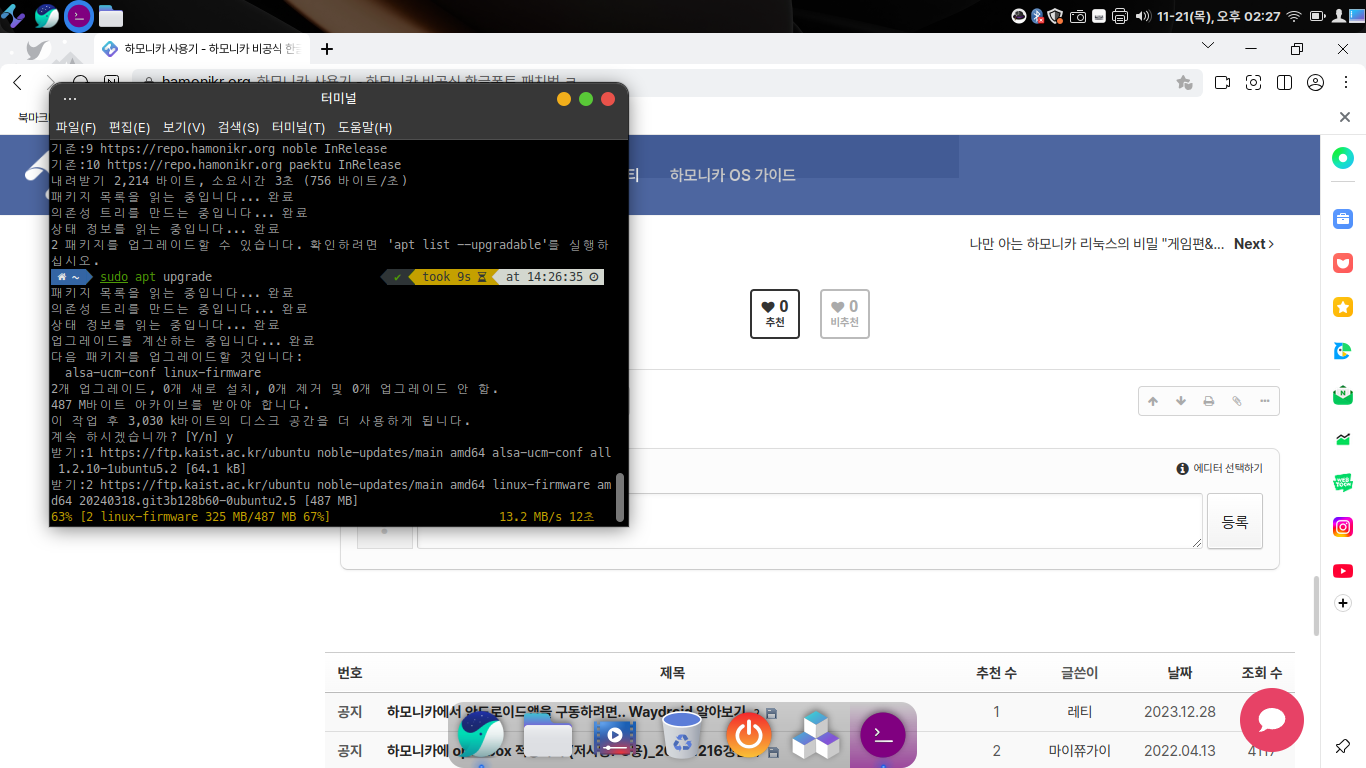Expand the tab list chevron in title bar
The width and height of the screenshot is (1366, 768).
coord(1208,47)
